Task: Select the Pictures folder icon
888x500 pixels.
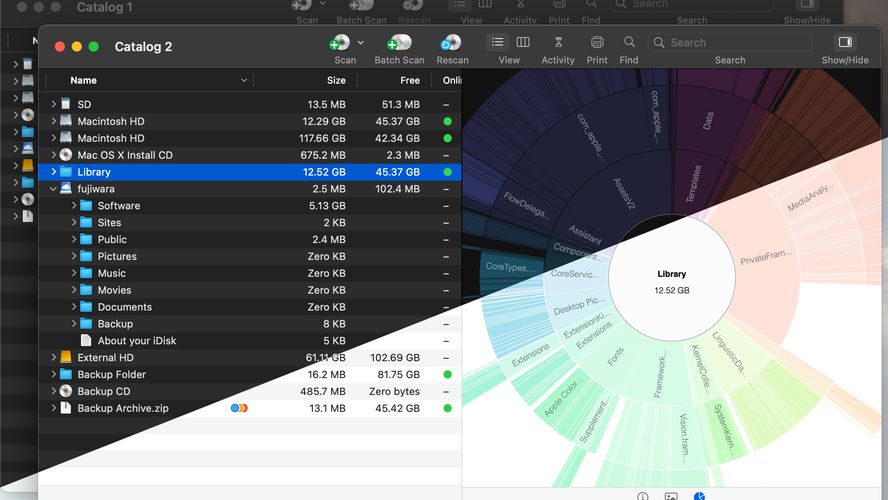Action: (x=86, y=256)
